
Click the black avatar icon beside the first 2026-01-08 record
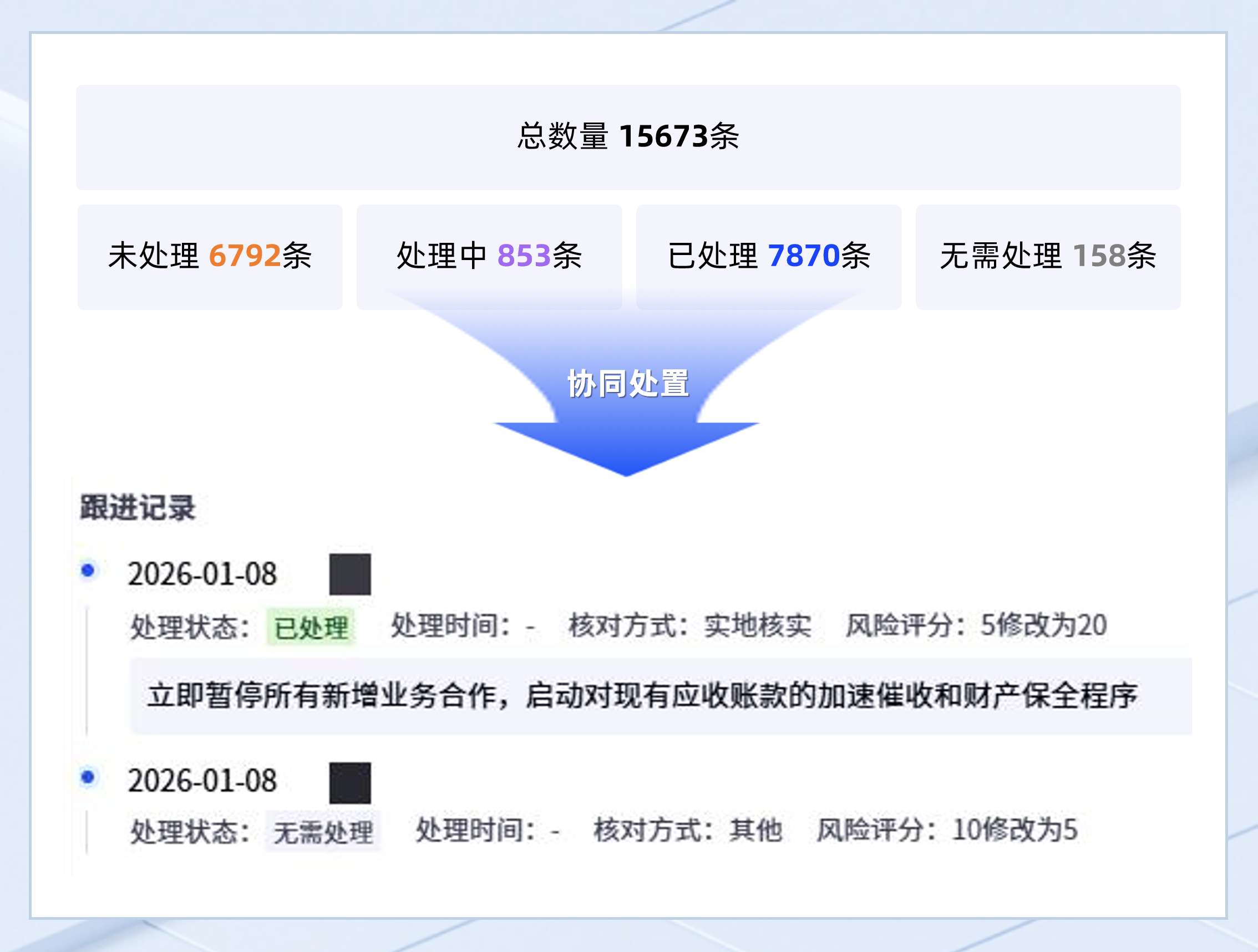tap(349, 574)
